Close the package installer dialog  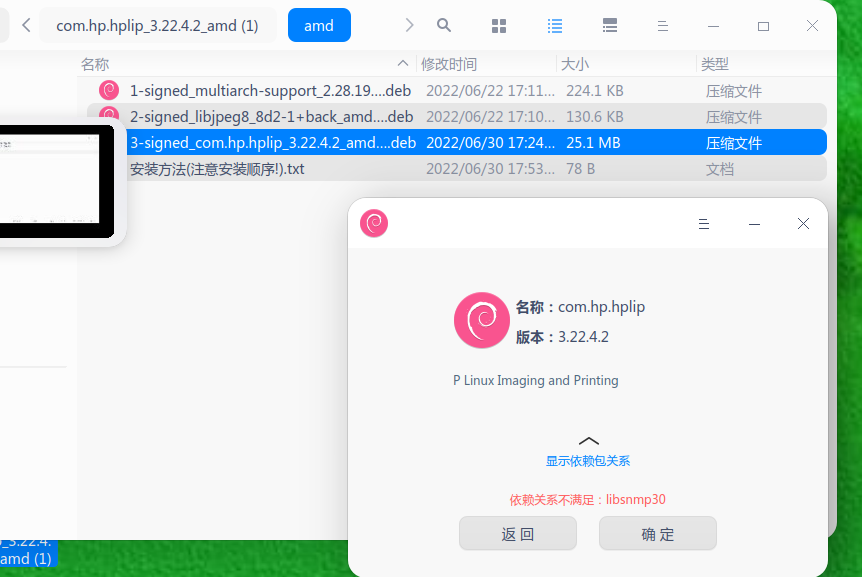(803, 224)
